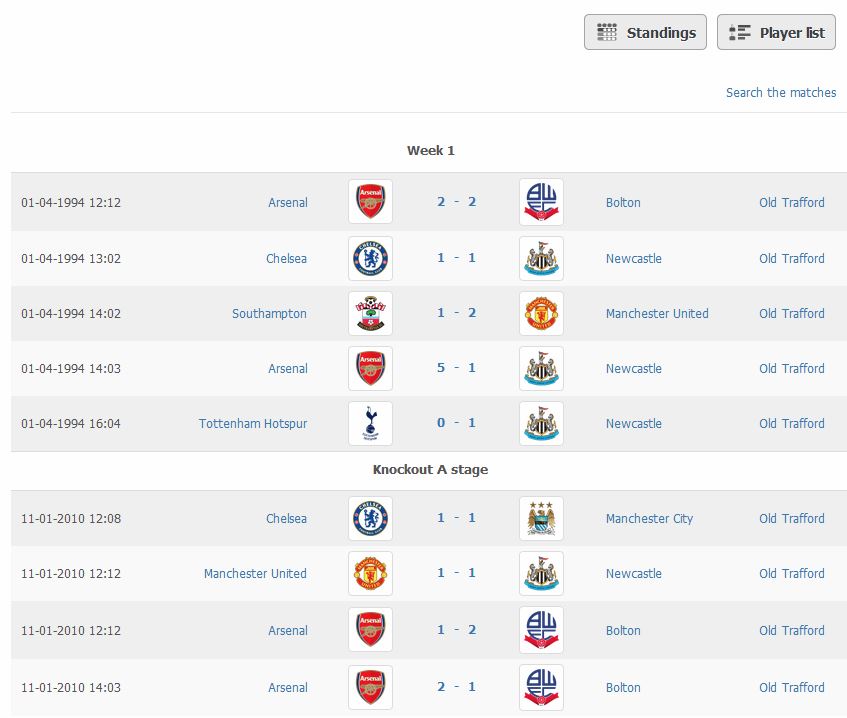Click the Manchester City crest
This screenshot has height=718, width=847.
click(x=541, y=519)
